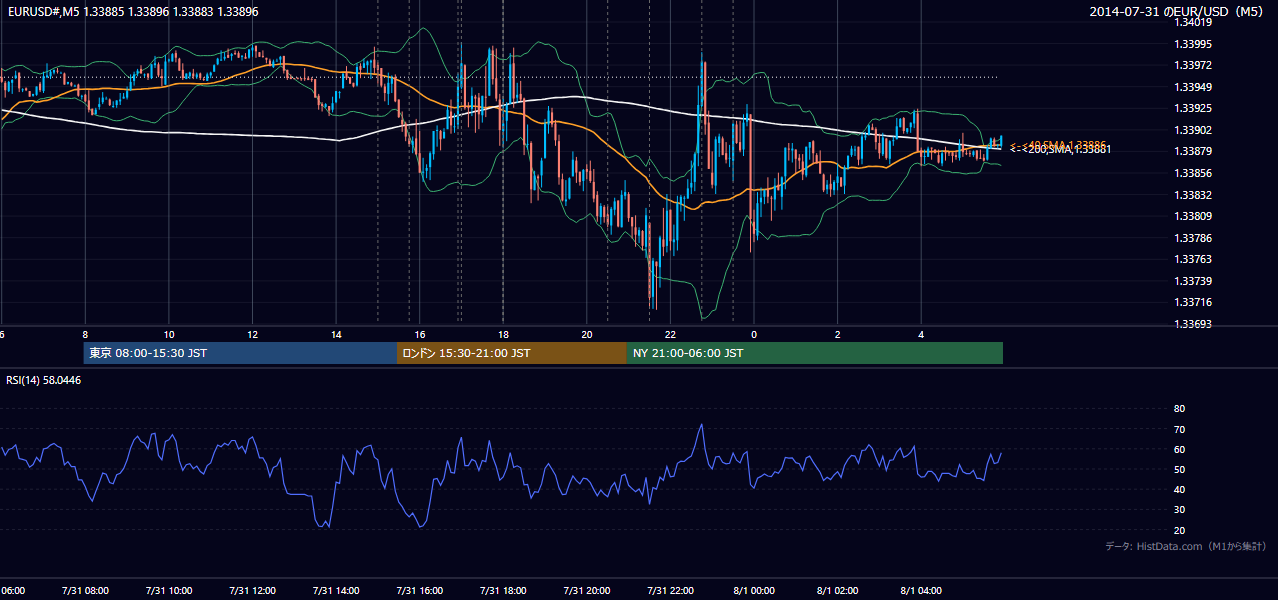Select the Tokyo 08:00-15:30 JST session bar
The width and height of the screenshot is (1278, 600).
pyautogui.click(x=240, y=353)
